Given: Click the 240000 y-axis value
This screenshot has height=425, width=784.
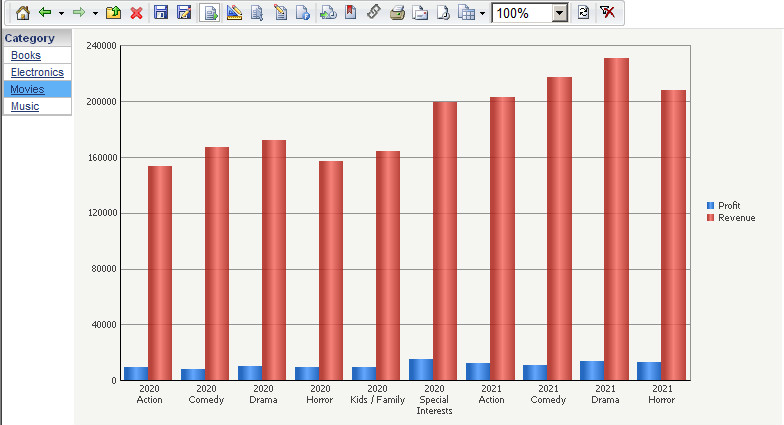Looking at the screenshot, I should pyautogui.click(x=102, y=46).
